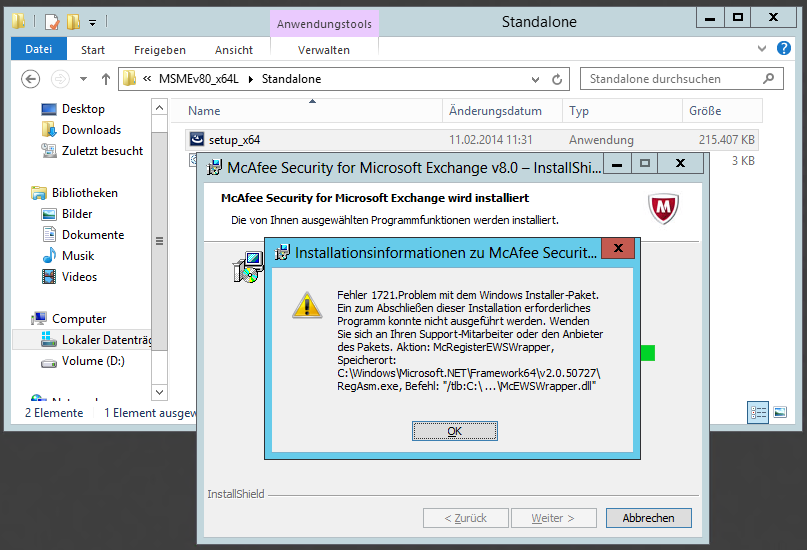Open the Dokumente library
This screenshot has width=807, height=550.
pyautogui.click(x=93, y=235)
